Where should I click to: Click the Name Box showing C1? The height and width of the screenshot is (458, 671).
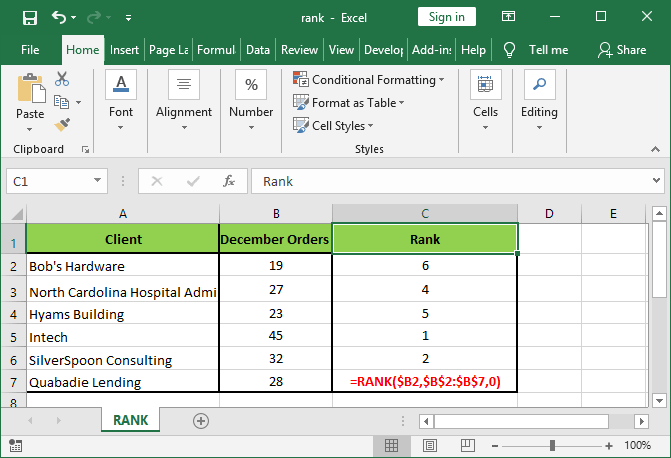(50, 181)
